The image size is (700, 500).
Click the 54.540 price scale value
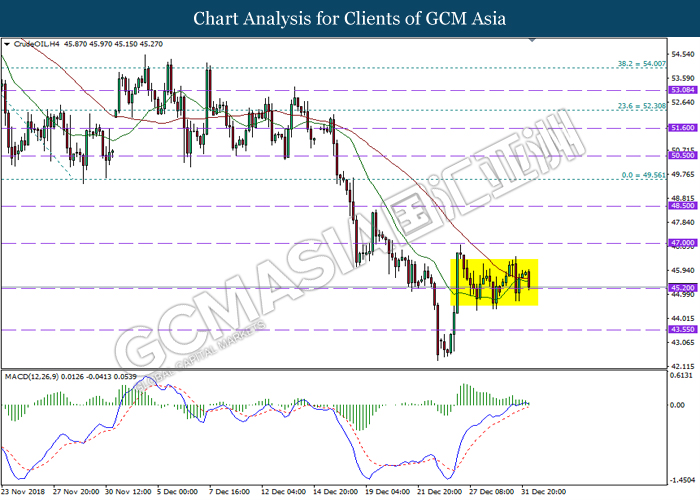[683, 54]
